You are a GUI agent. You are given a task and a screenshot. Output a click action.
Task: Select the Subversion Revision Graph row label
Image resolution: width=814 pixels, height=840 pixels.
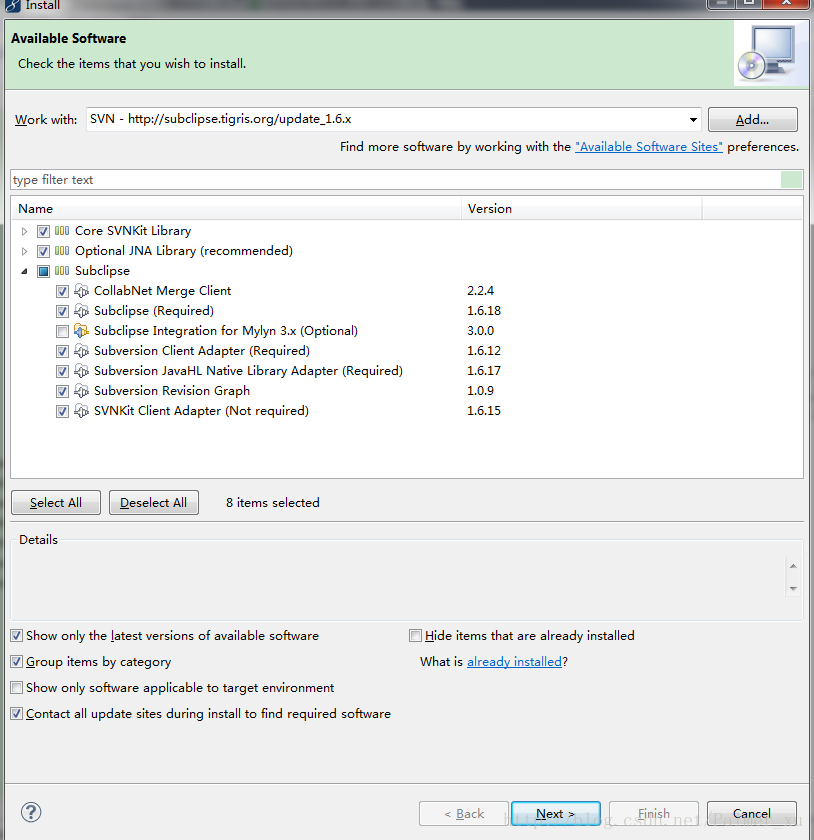coord(171,391)
